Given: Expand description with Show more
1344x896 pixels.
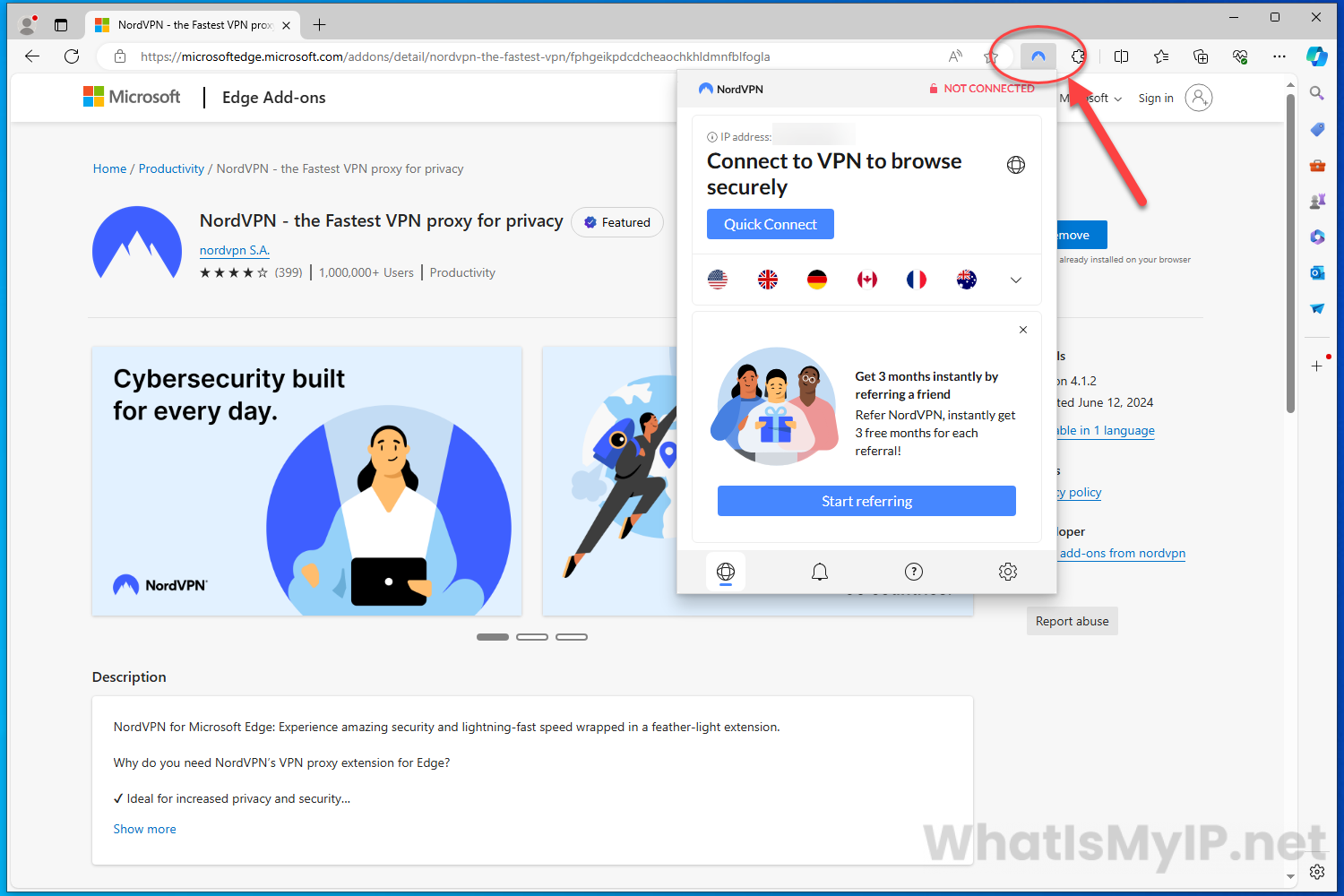Looking at the screenshot, I should pyautogui.click(x=145, y=829).
